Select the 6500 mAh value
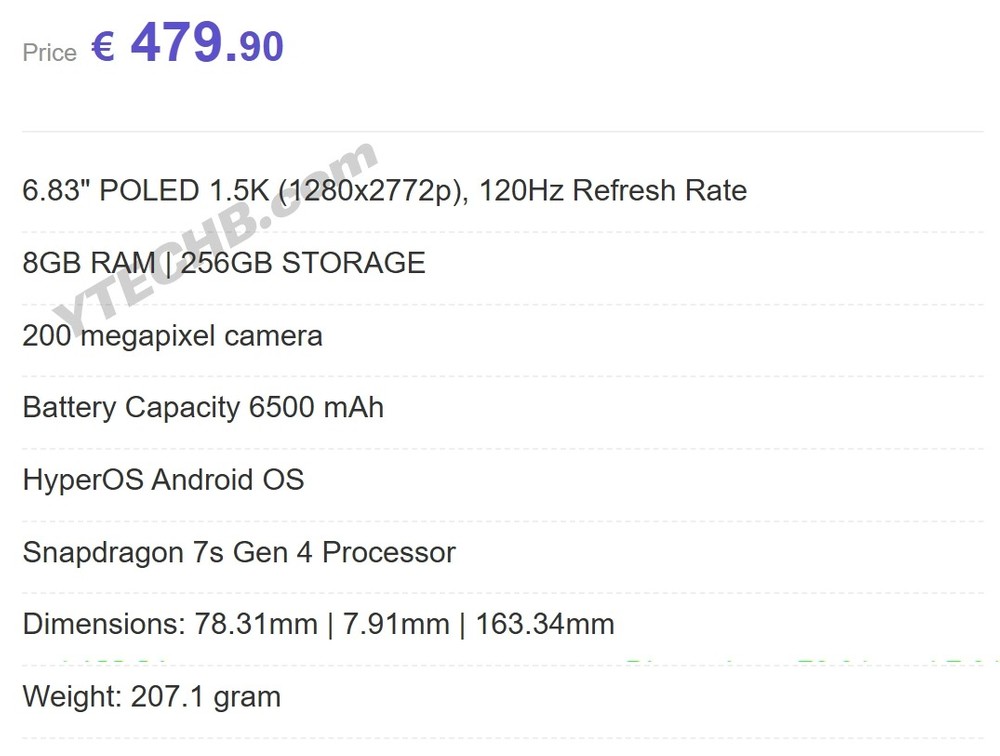The height and width of the screenshot is (756, 1000). click(x=317, y=408)
